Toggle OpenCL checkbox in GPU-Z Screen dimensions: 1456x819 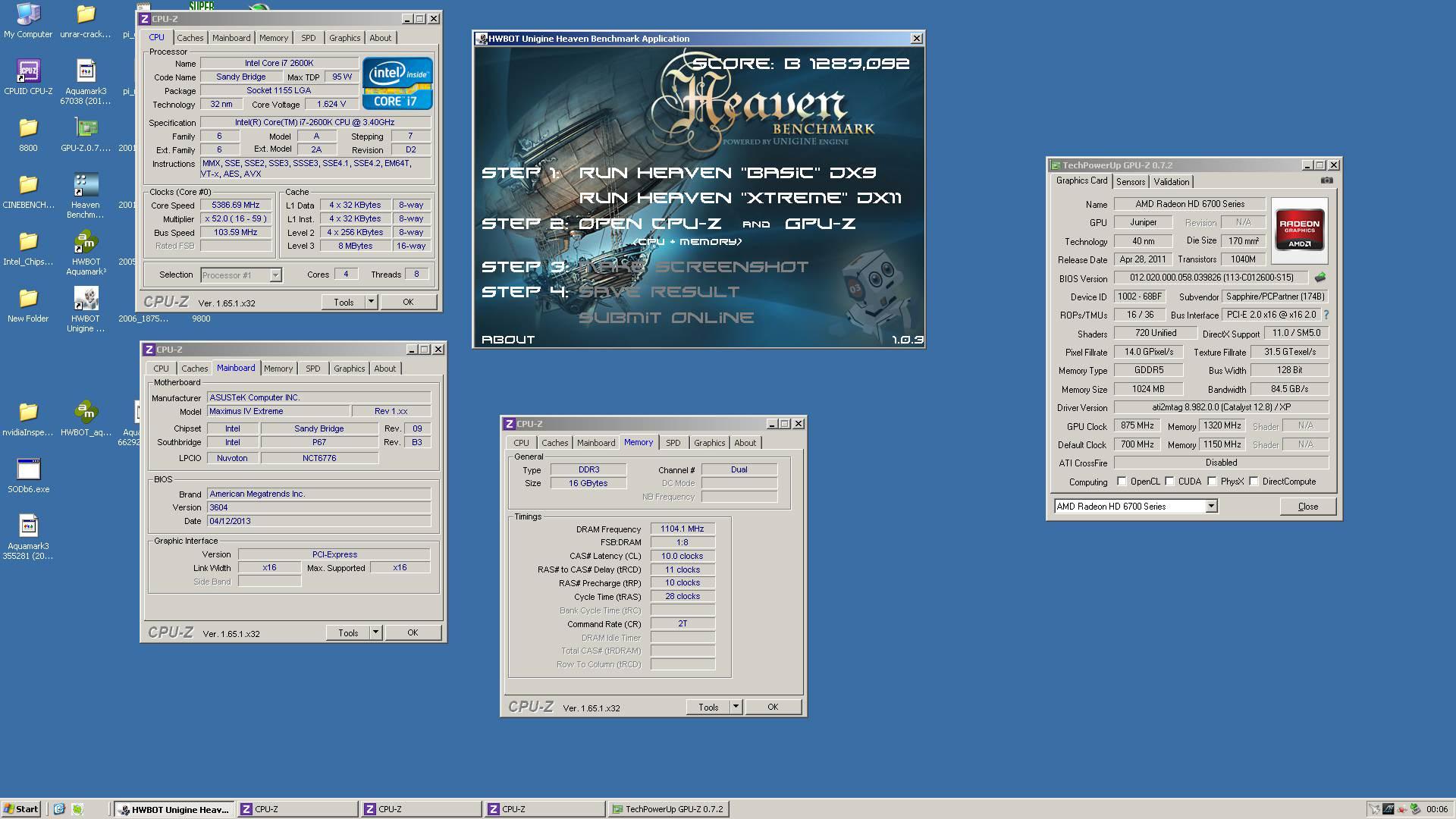click(x=1122, y=482)
